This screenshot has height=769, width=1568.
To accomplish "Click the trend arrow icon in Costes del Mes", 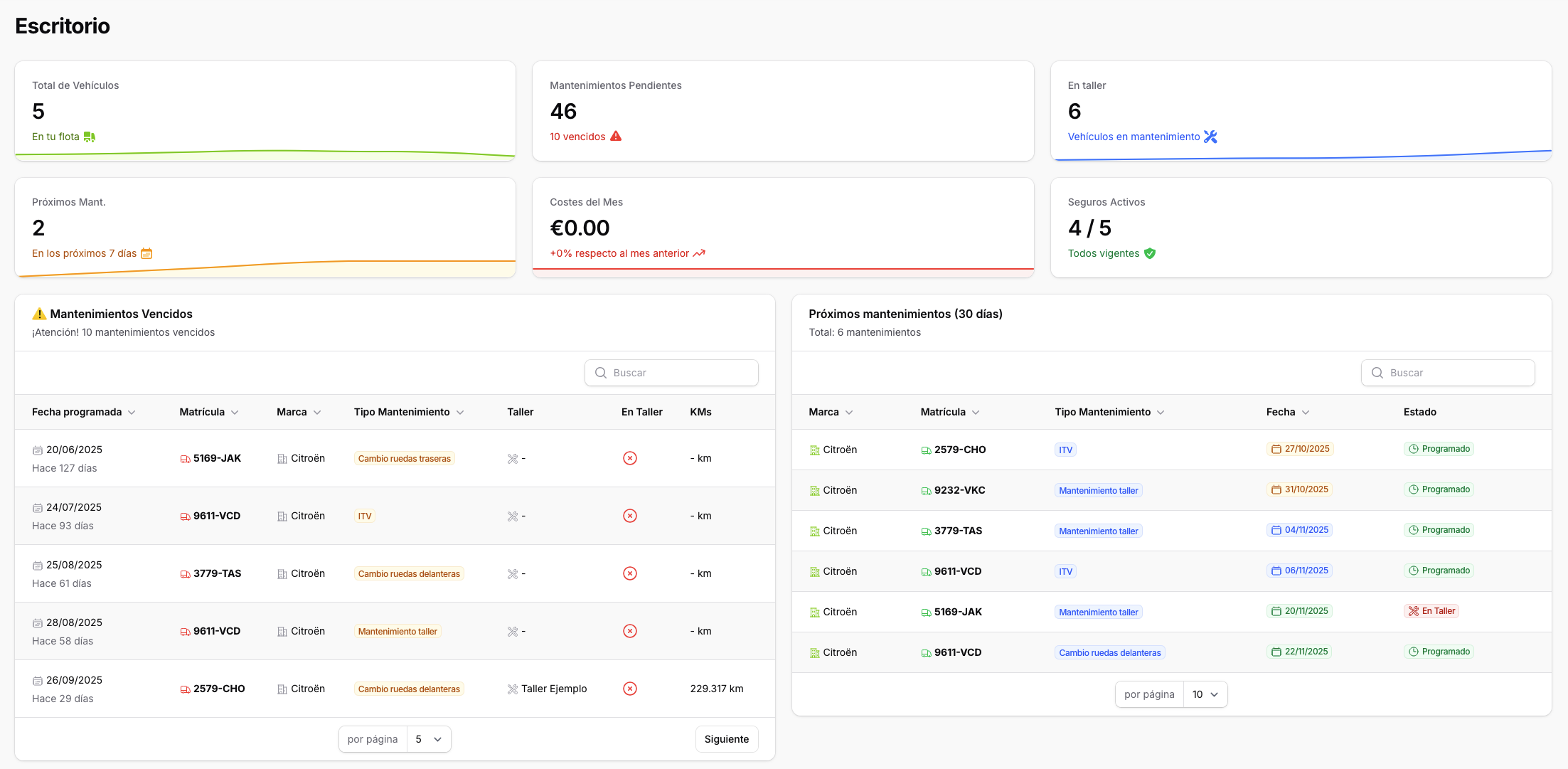I will 699,253.
